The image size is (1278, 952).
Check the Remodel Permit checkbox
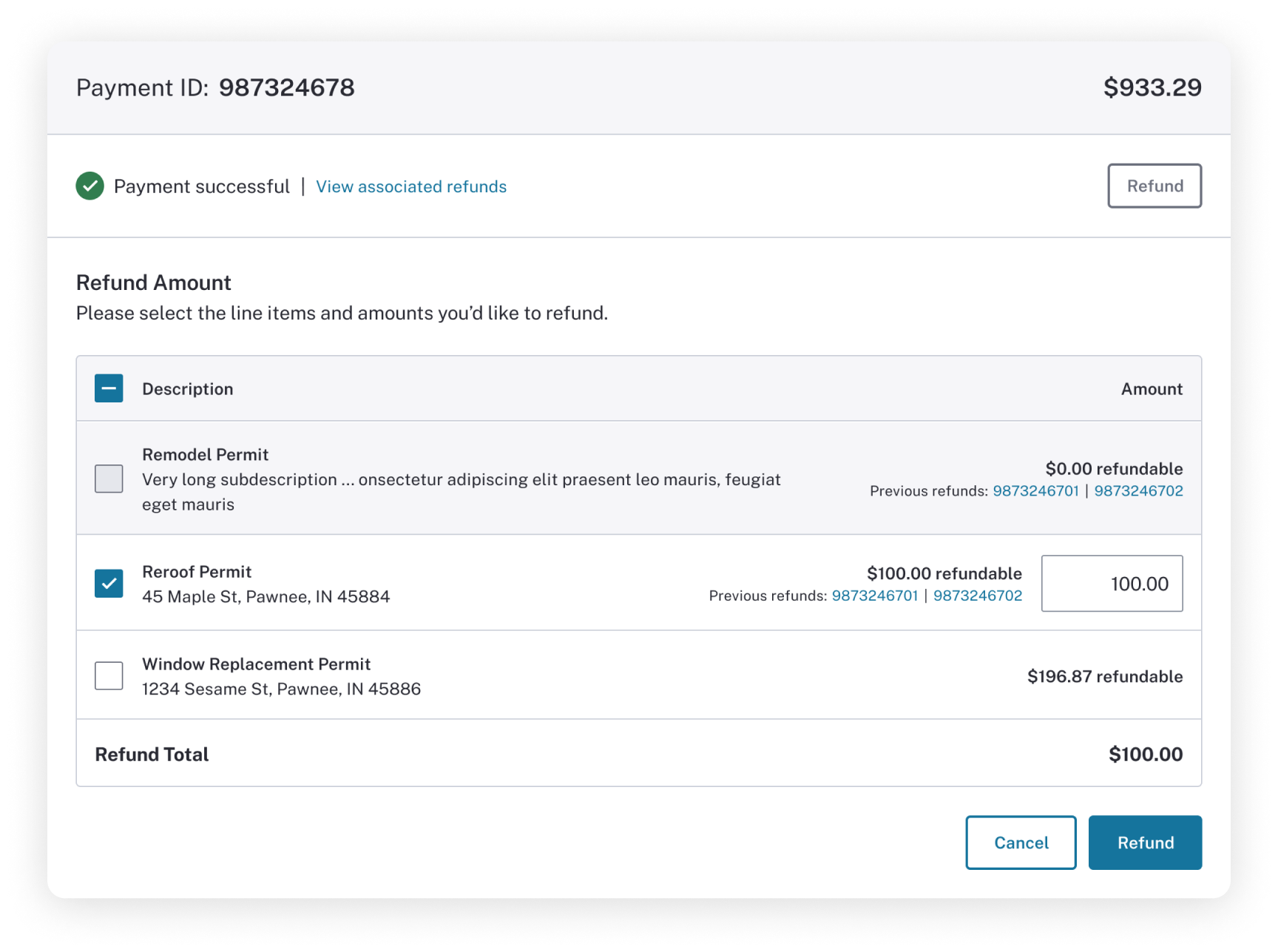point(109,479)
